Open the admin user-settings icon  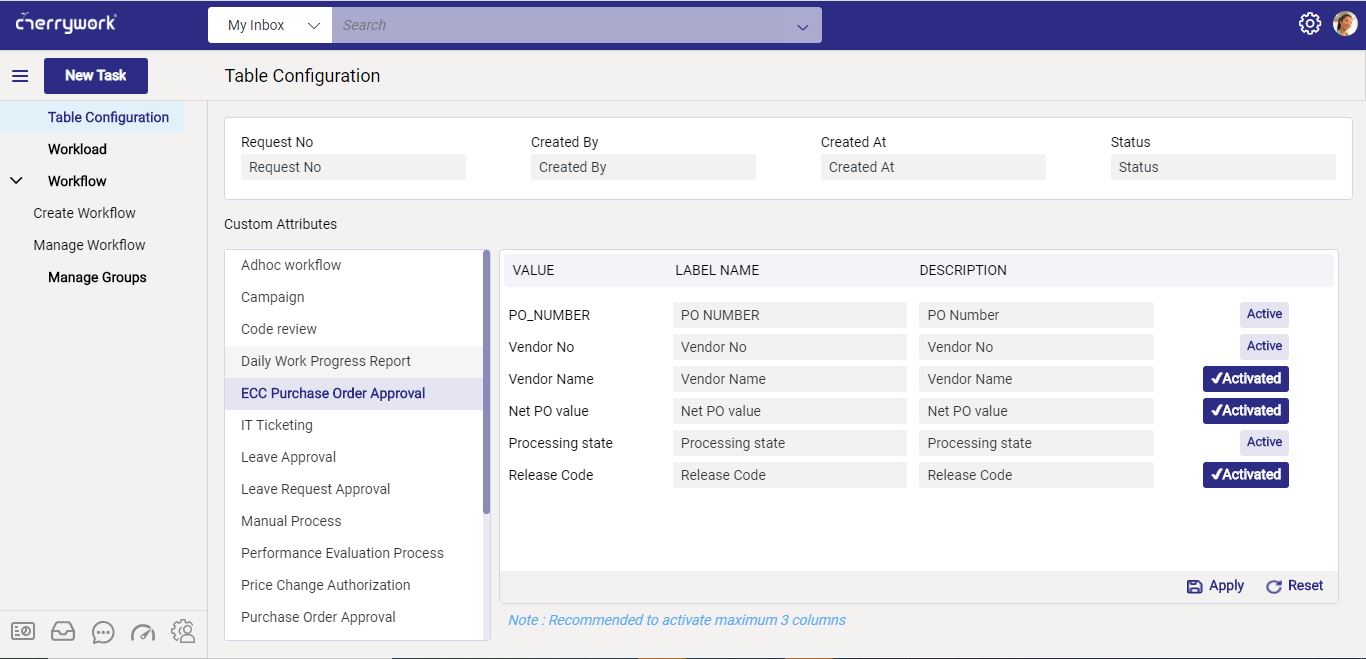coord(183,631)
